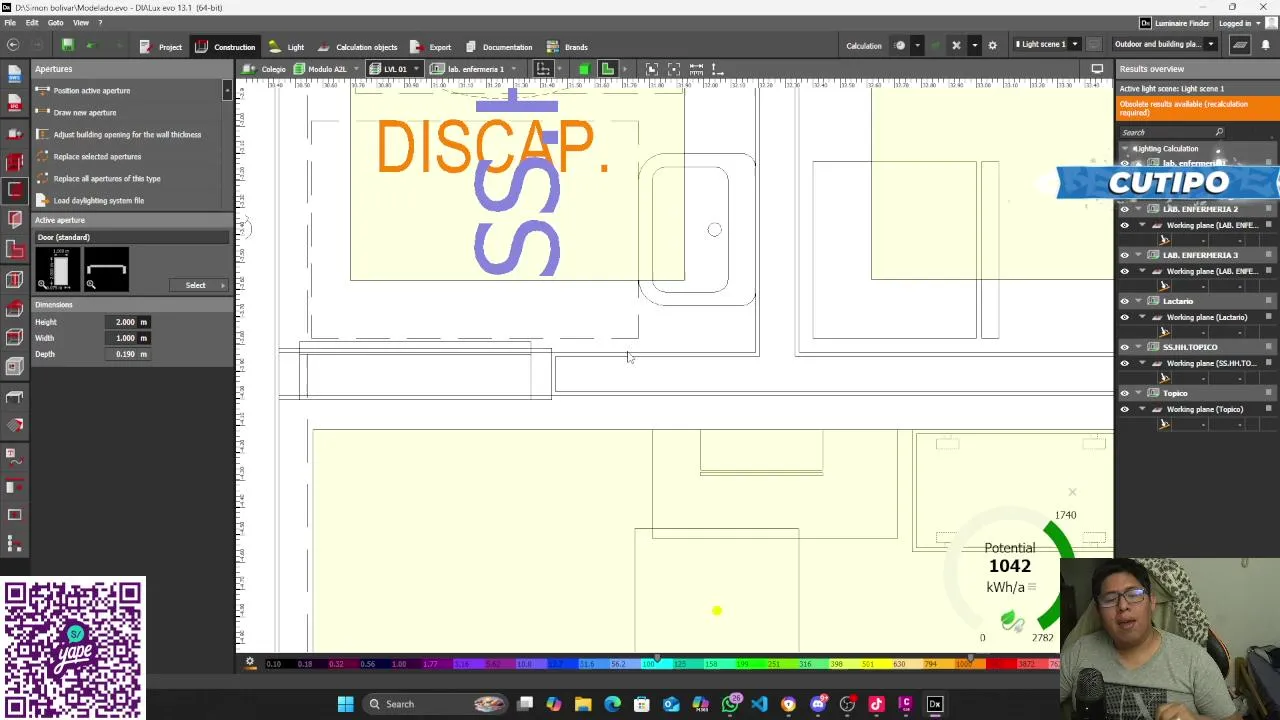Image resolution: width=1280 pixels, height=720 pixels.
Task: Open the Goto menu
Action: pos(56,22)
